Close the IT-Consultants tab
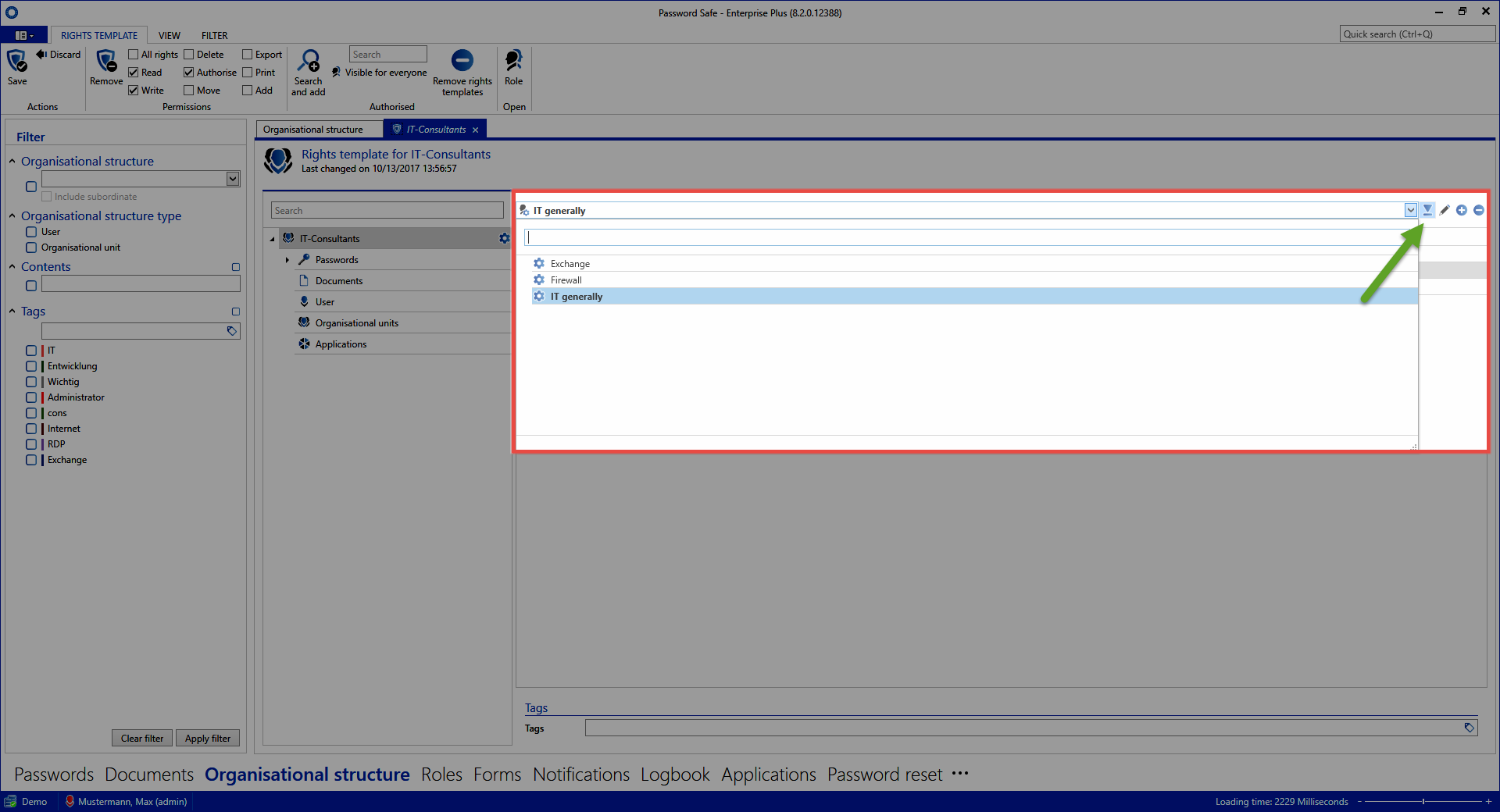The height and width of the screenshot is (812, 1500). [x=475, y=130]
